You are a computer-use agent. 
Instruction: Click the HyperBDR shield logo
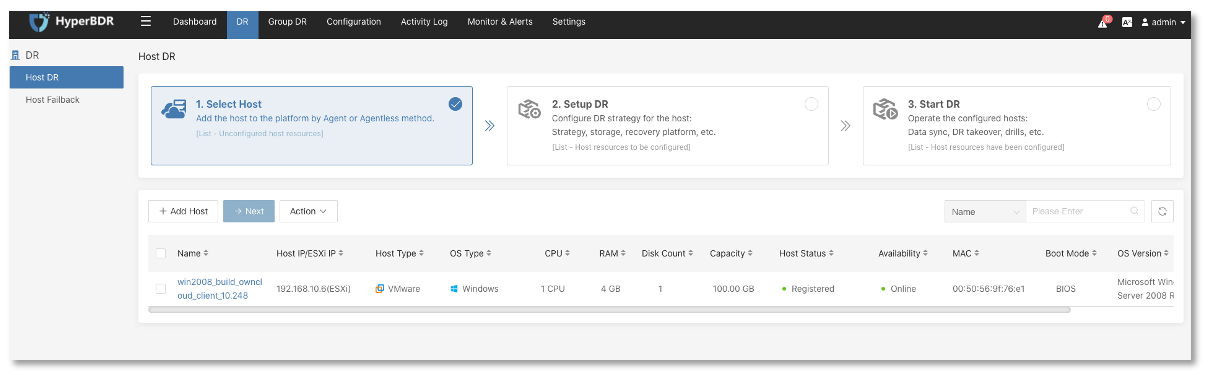(38, 21)
